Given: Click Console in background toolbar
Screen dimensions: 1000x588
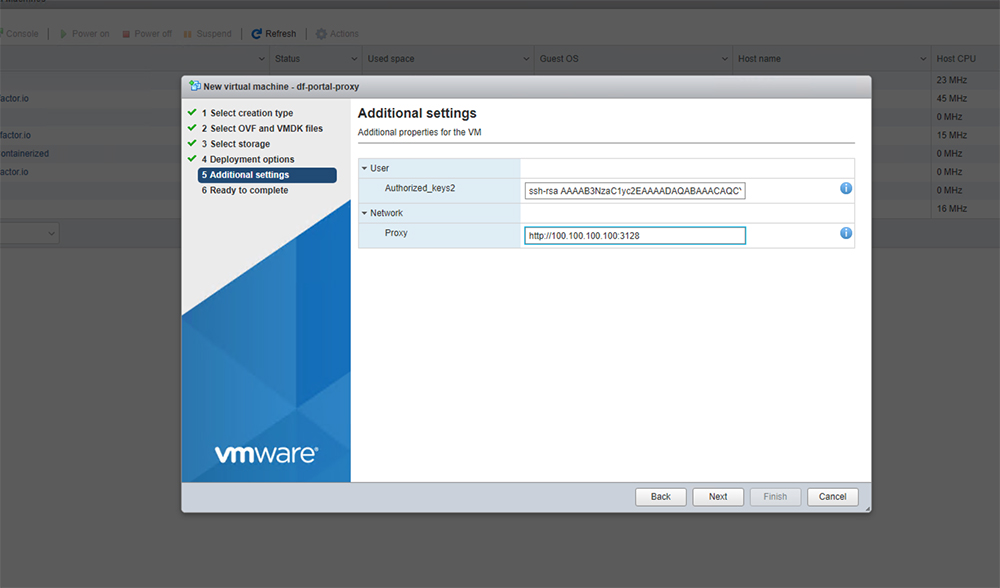Looking at the screenshot, I should coord(22,34).
